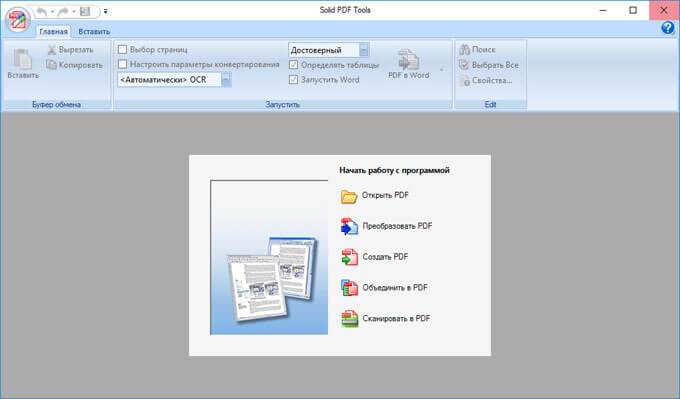The image size is (680, 399).
Task: Click the Выбрать Все label
Action: click(495, 65)
